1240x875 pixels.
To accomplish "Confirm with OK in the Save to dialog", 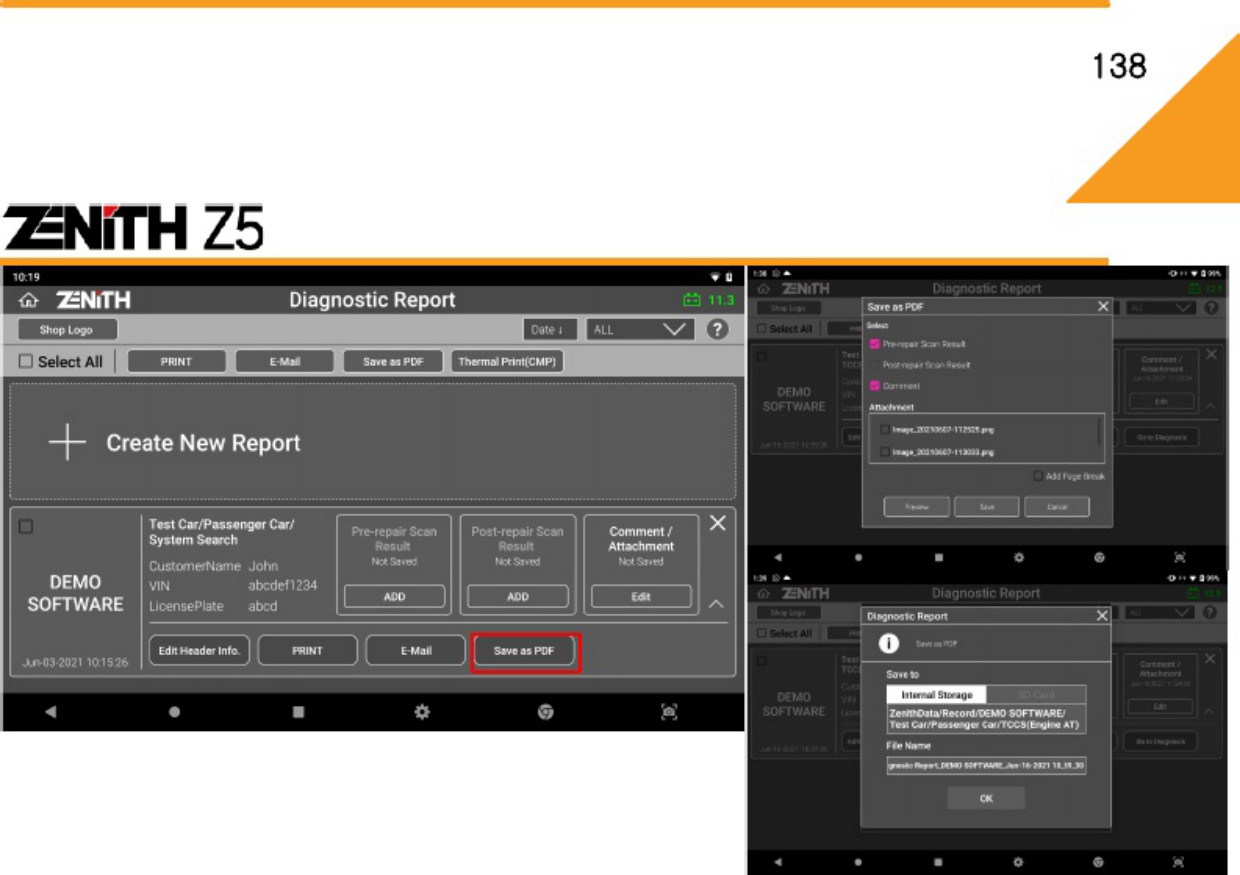I will [x=986, y=798].
